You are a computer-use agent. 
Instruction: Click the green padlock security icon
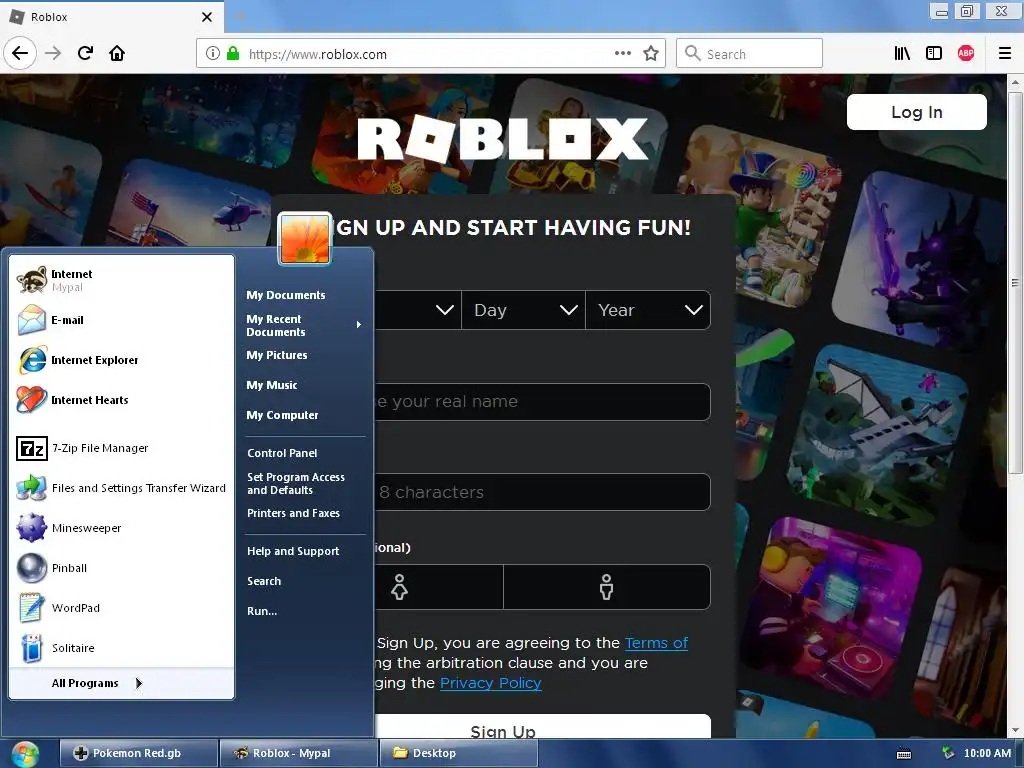pos(232,53)
